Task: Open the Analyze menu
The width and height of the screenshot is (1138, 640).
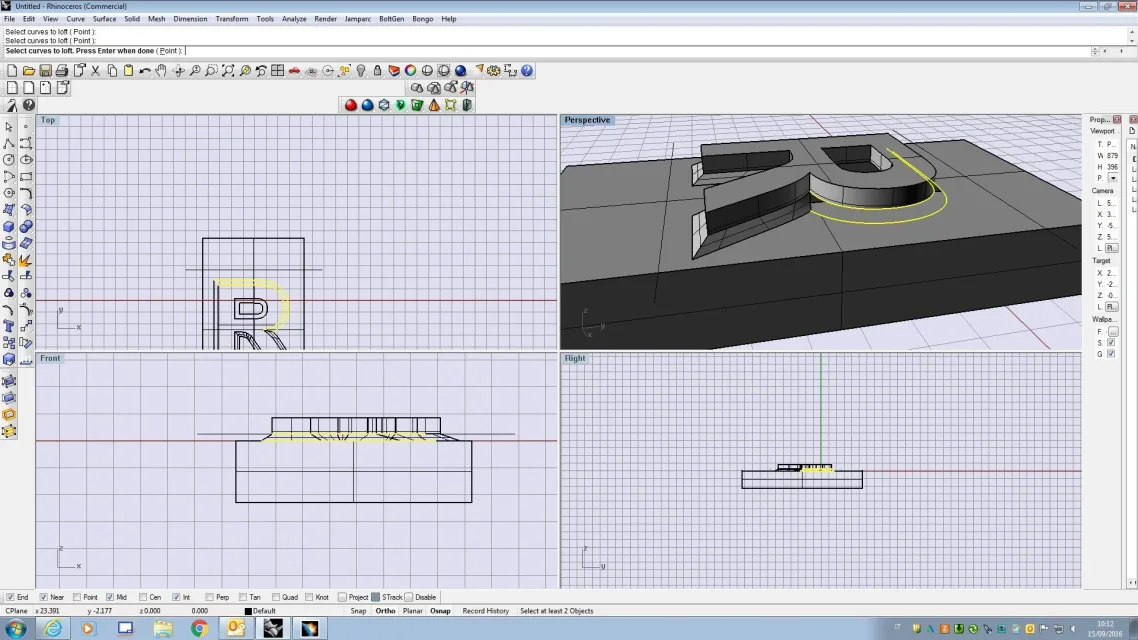Action: (x=294, y=19)
